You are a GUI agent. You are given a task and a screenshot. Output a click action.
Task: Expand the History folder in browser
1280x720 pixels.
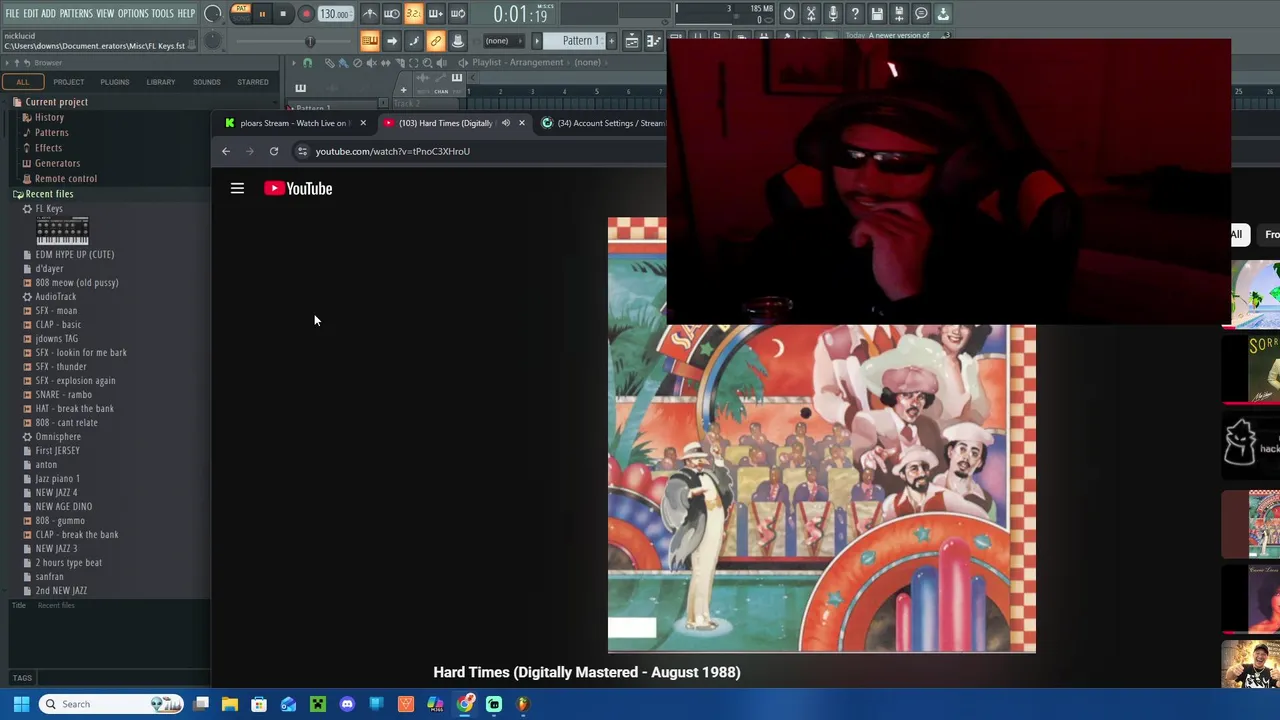point(49,118)
